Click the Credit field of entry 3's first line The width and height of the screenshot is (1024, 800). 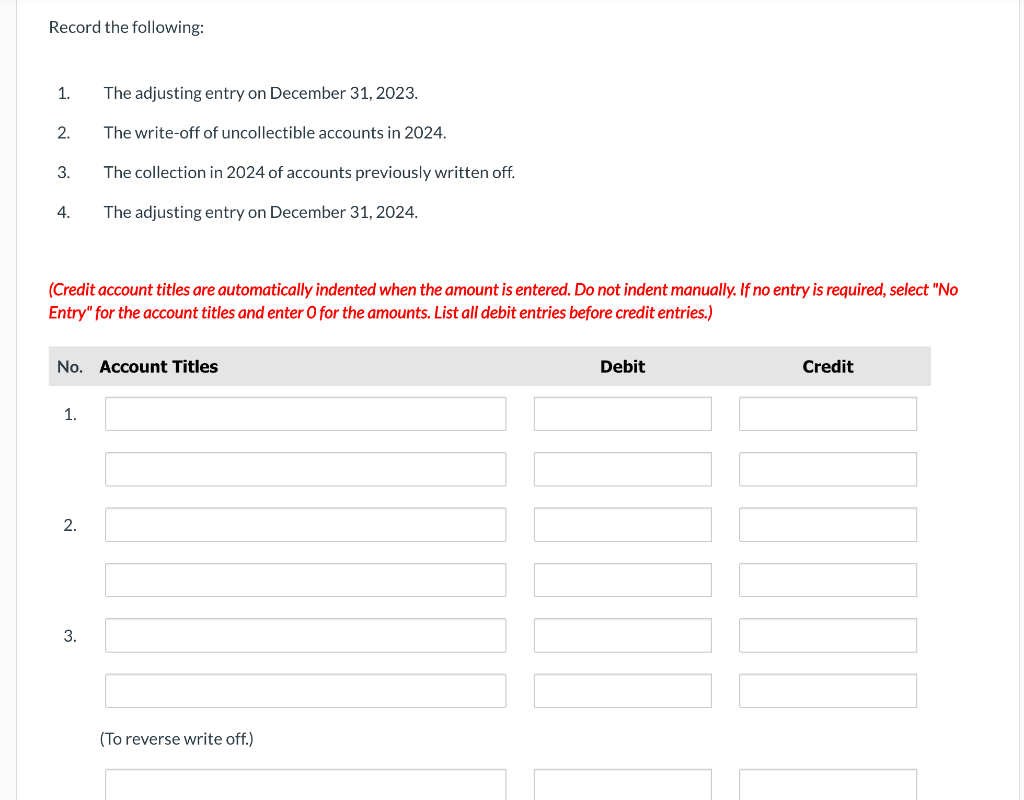[827, 634]
